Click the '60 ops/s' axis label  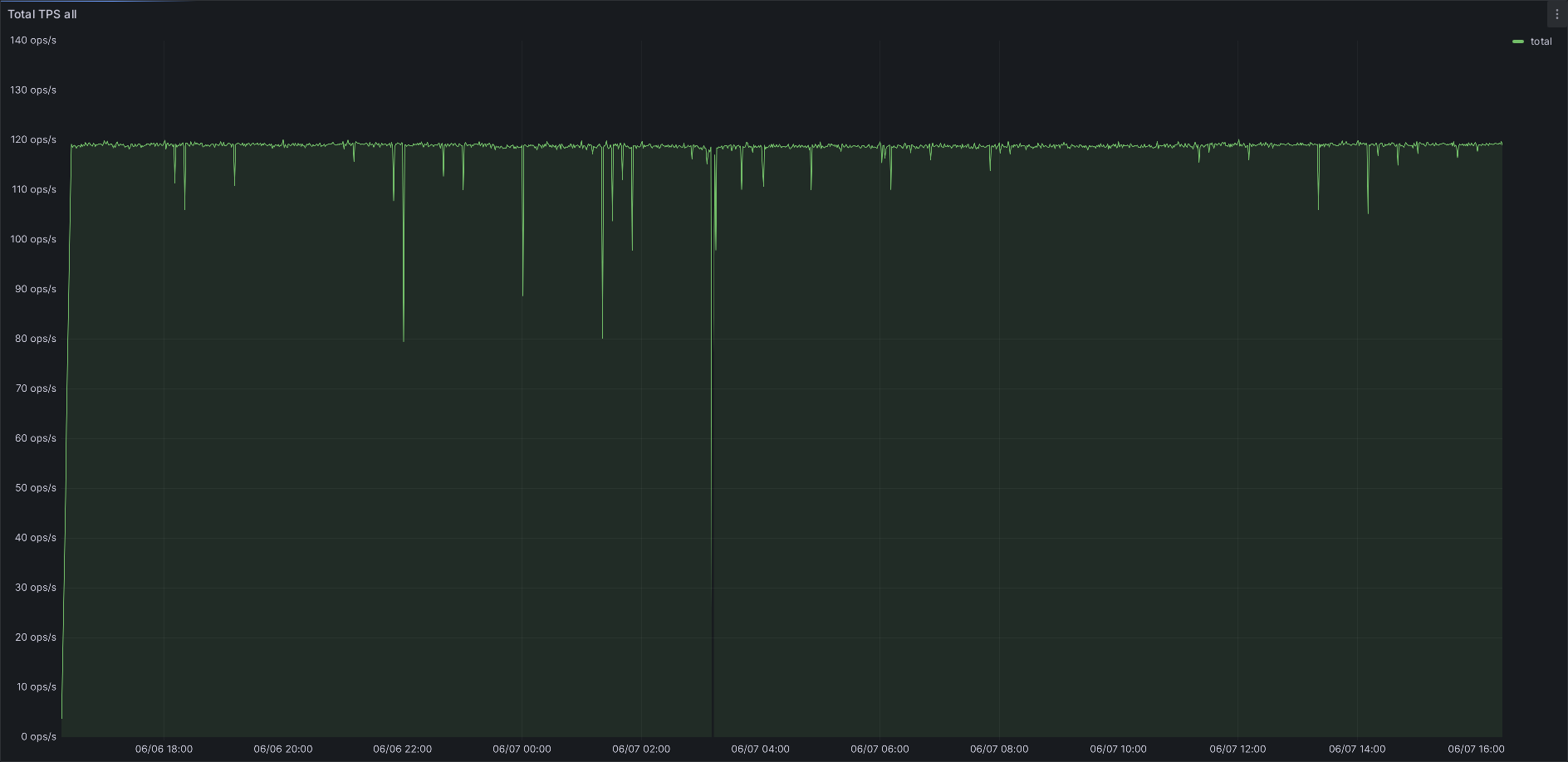[36, 438]
